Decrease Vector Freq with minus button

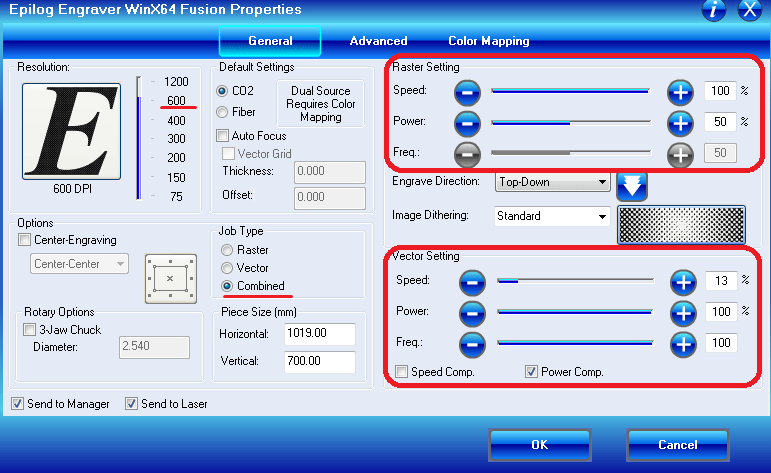tap(472, 344)
